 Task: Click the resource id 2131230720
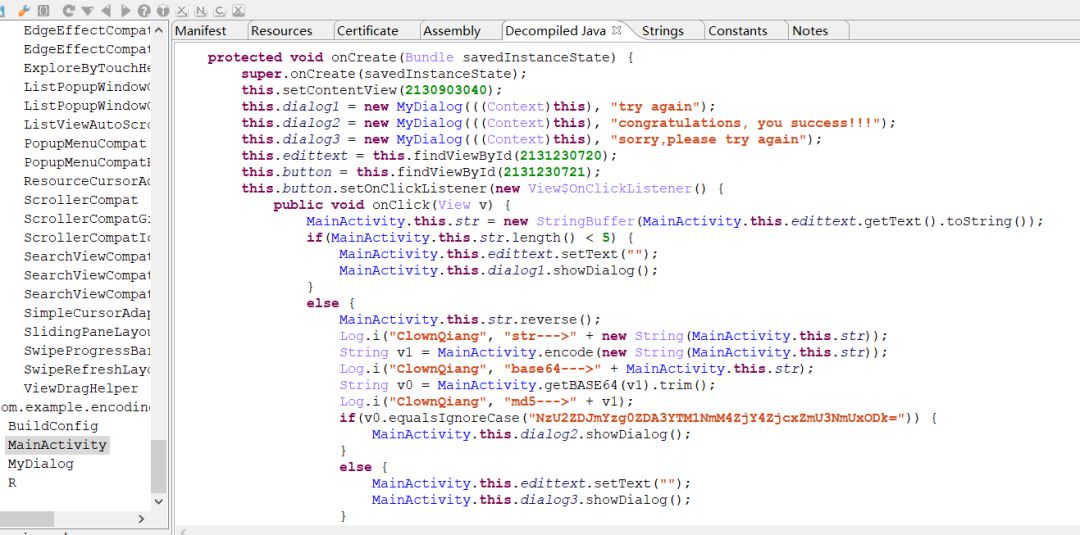point(559,156)
